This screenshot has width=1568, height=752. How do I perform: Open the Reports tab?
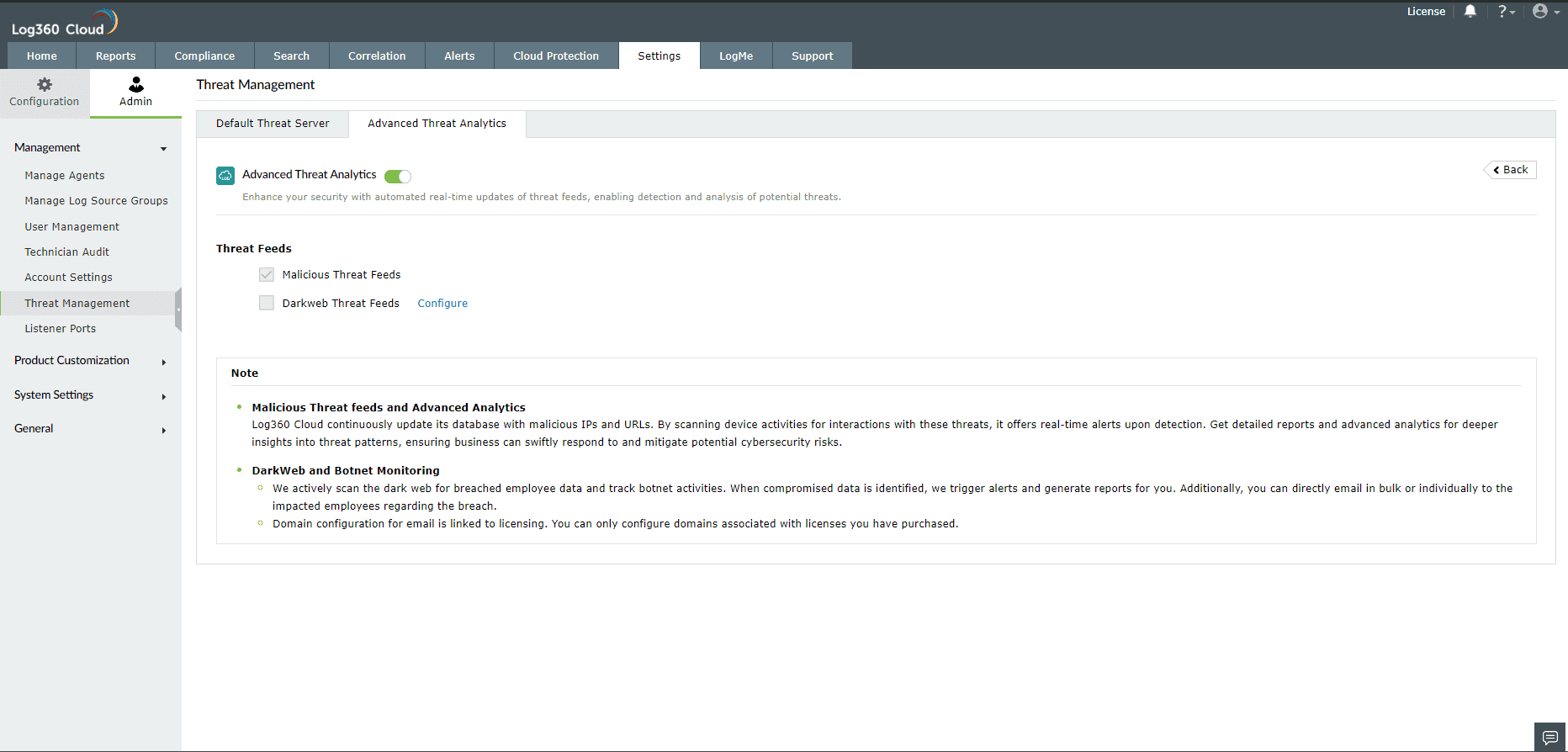pyautogui.click(x=116, y=56)
